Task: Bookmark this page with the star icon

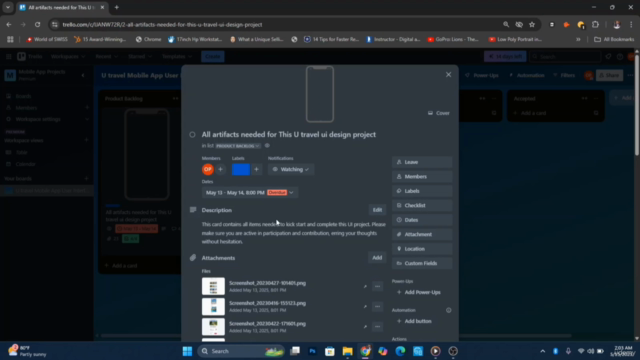Action: (532, 24)
